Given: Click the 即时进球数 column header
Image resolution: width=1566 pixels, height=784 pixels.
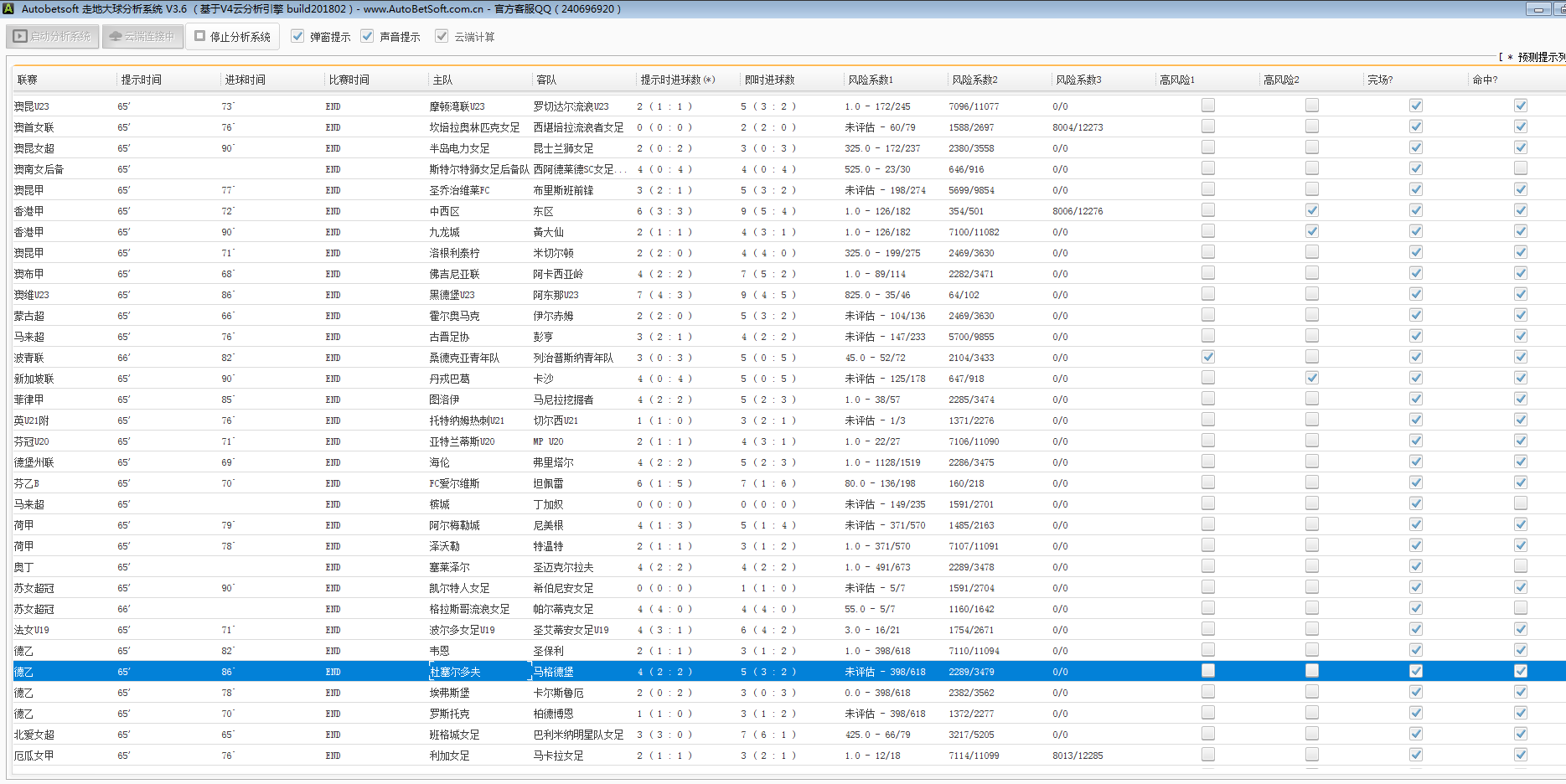Looking at the screenshot, I should pos(769,80).
